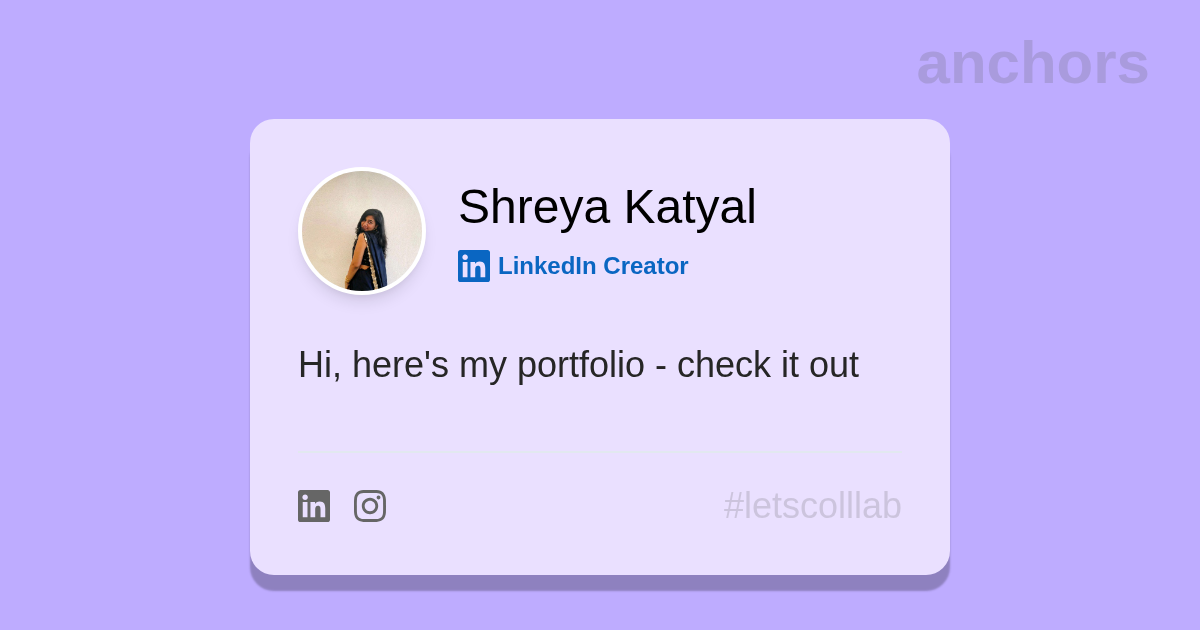1200x630 pixels.
Task: Click the surname Katyal in heading
Action: [x=690, y=207]
